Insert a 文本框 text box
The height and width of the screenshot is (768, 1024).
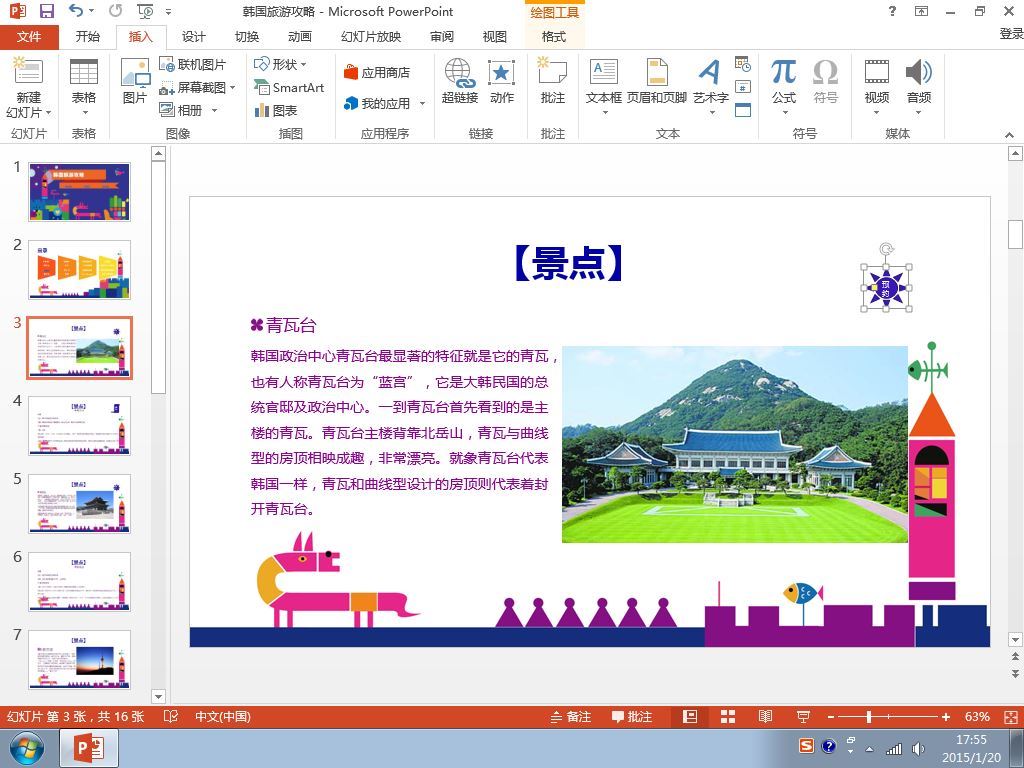point(603,81)
